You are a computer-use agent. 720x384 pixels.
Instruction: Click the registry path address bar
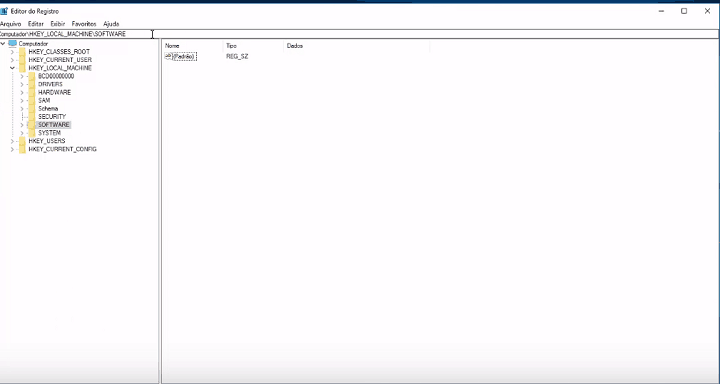click(359, 34)
